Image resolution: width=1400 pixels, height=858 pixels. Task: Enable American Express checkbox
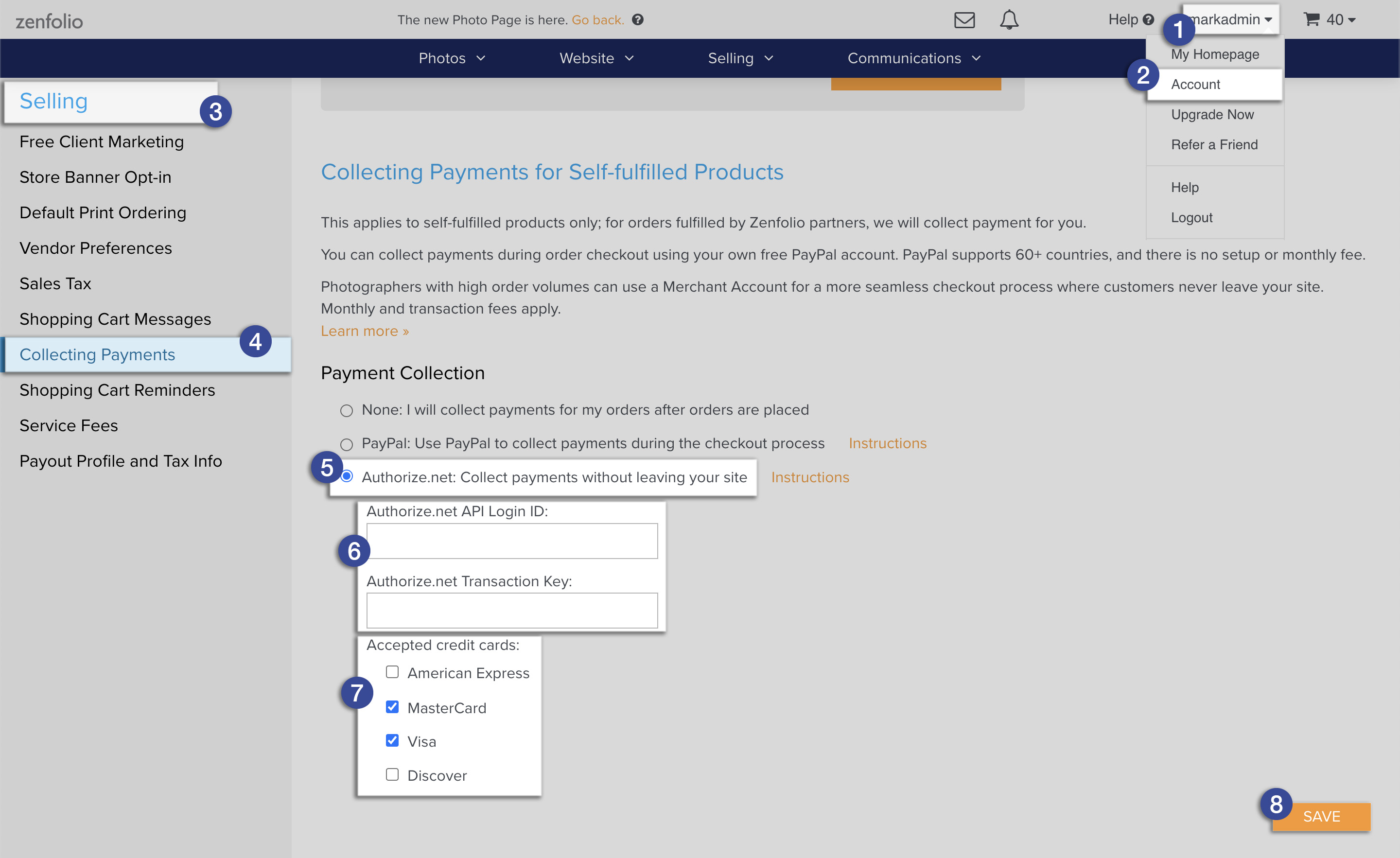pyautogui.click(x=392, y=672)
